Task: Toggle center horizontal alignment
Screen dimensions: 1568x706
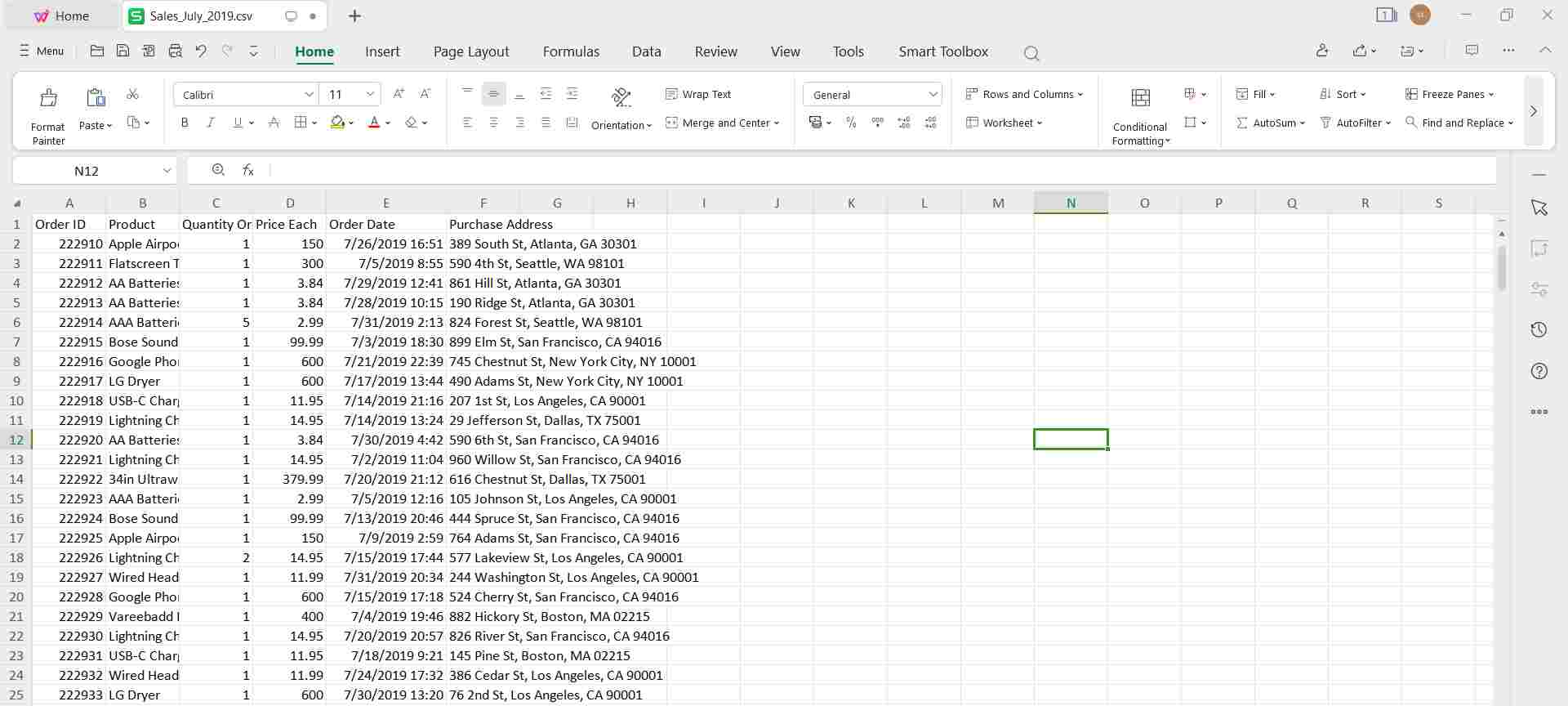Action: (x=493, y=123)
